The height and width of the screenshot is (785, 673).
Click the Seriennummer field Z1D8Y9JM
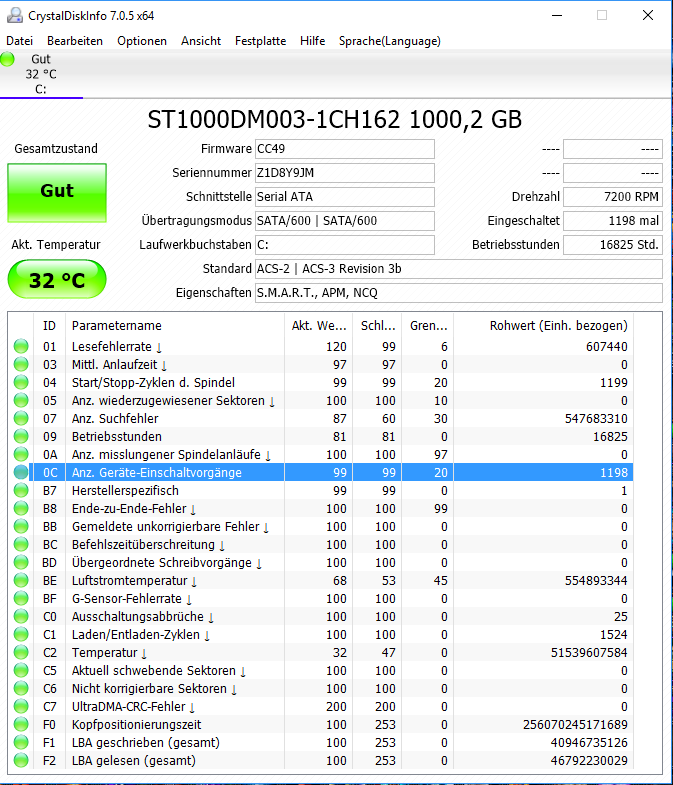coord(345,173)
